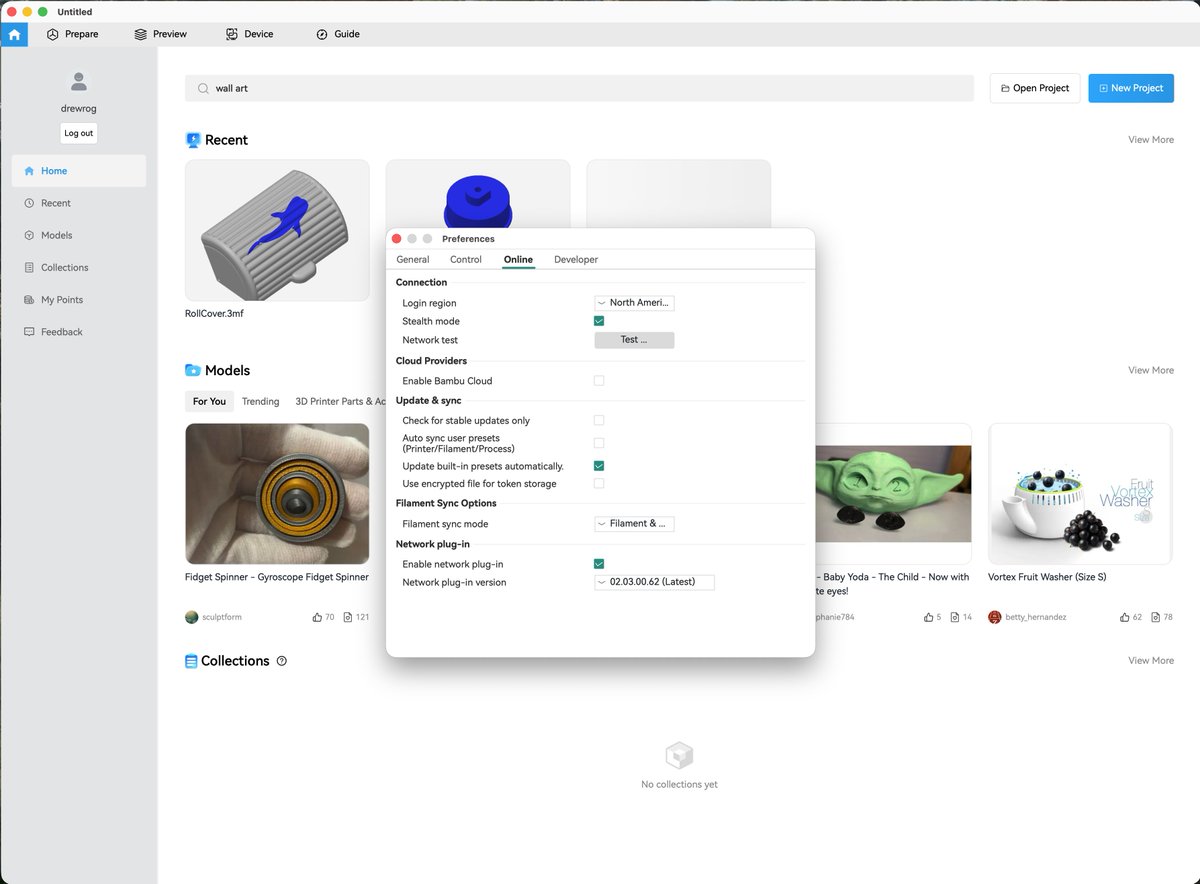Select My Points in the sidebar
The image size is (1200, 884).
tap(79, 300)
